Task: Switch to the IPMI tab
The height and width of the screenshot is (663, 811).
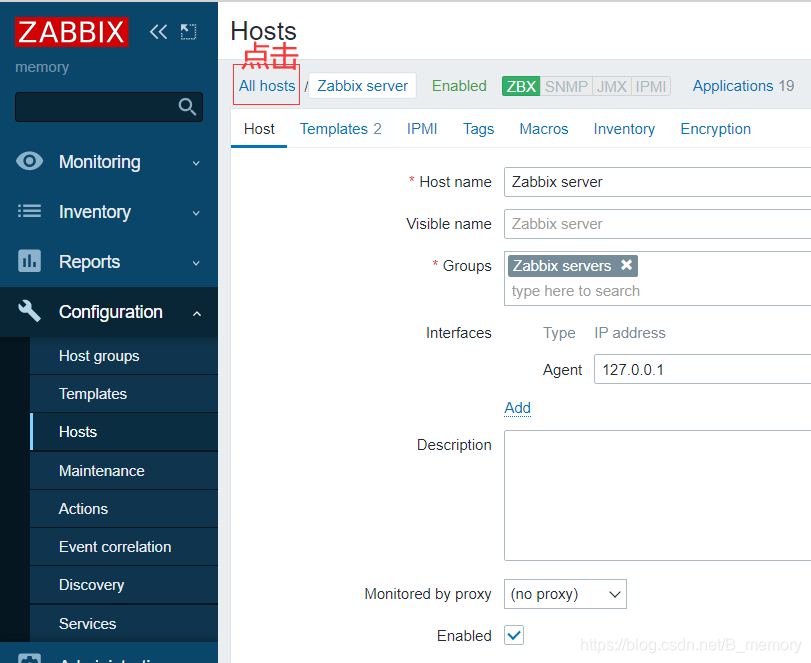Action: [x=422, y=129]
